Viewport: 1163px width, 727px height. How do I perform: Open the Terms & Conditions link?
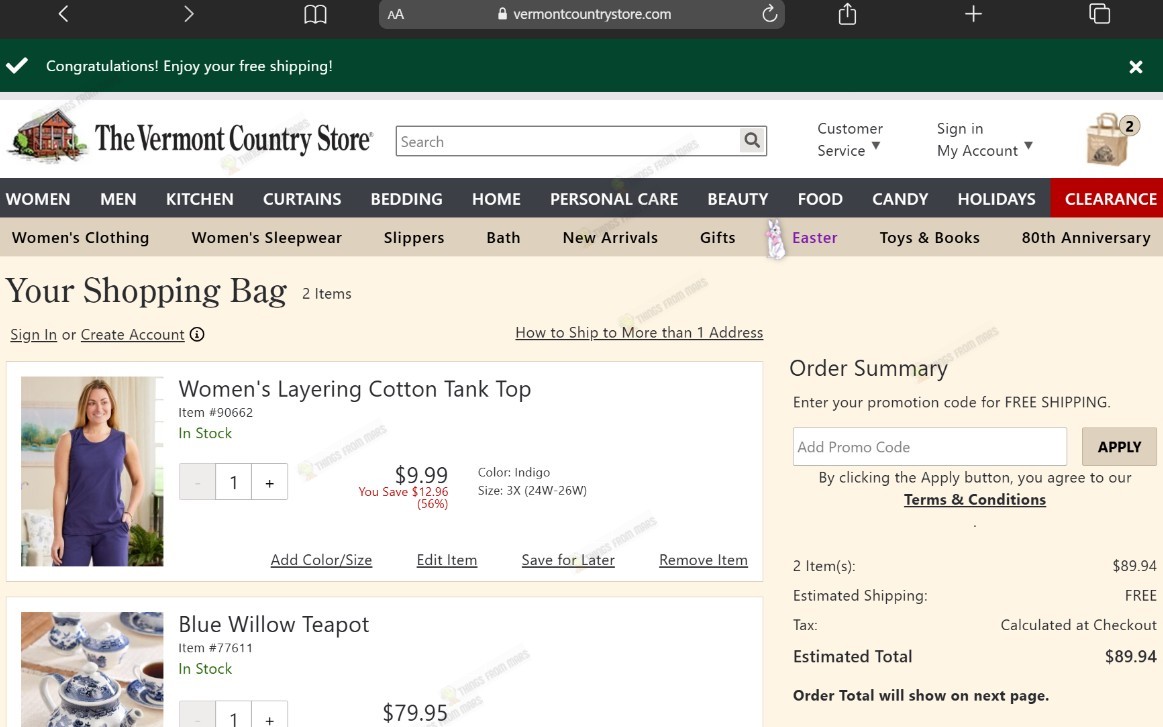pos(975,500)
